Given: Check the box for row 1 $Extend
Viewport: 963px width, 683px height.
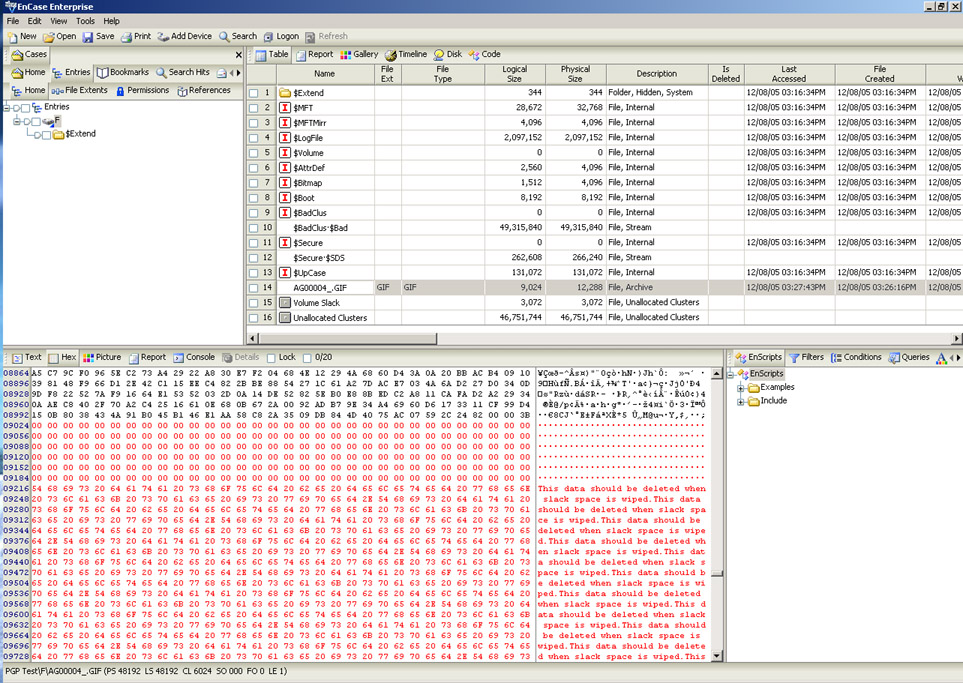Looking at the screenshot, I should (254, 93).
